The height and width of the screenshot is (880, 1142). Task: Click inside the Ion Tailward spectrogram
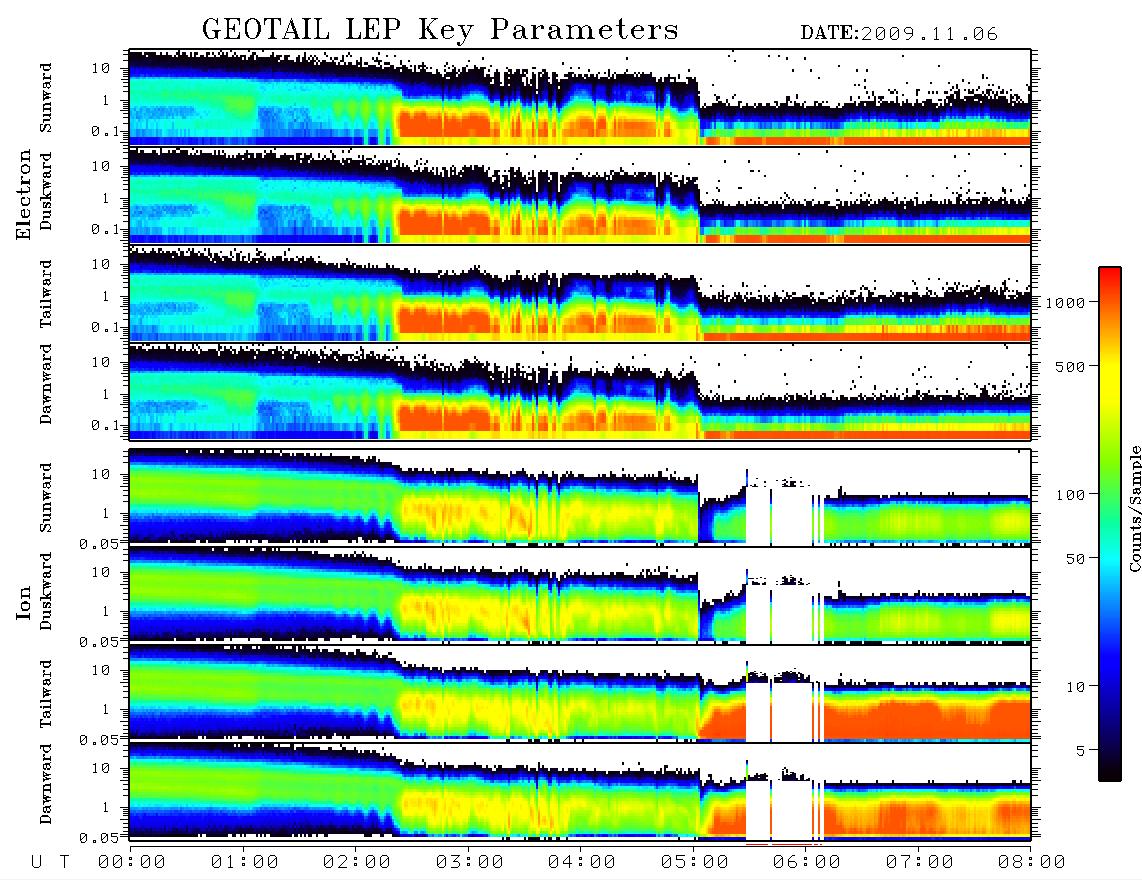click(x=580, y=693)
